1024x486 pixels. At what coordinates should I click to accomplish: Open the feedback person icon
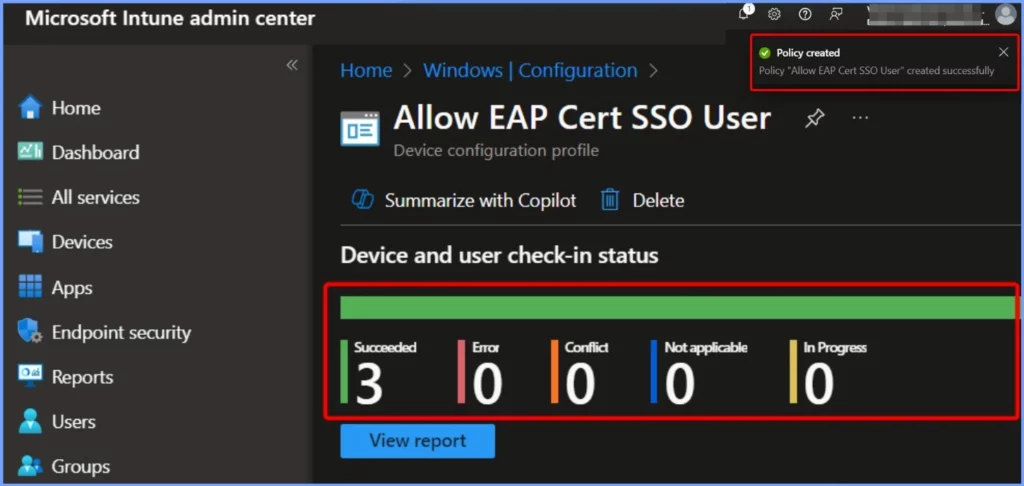(836, 14)
